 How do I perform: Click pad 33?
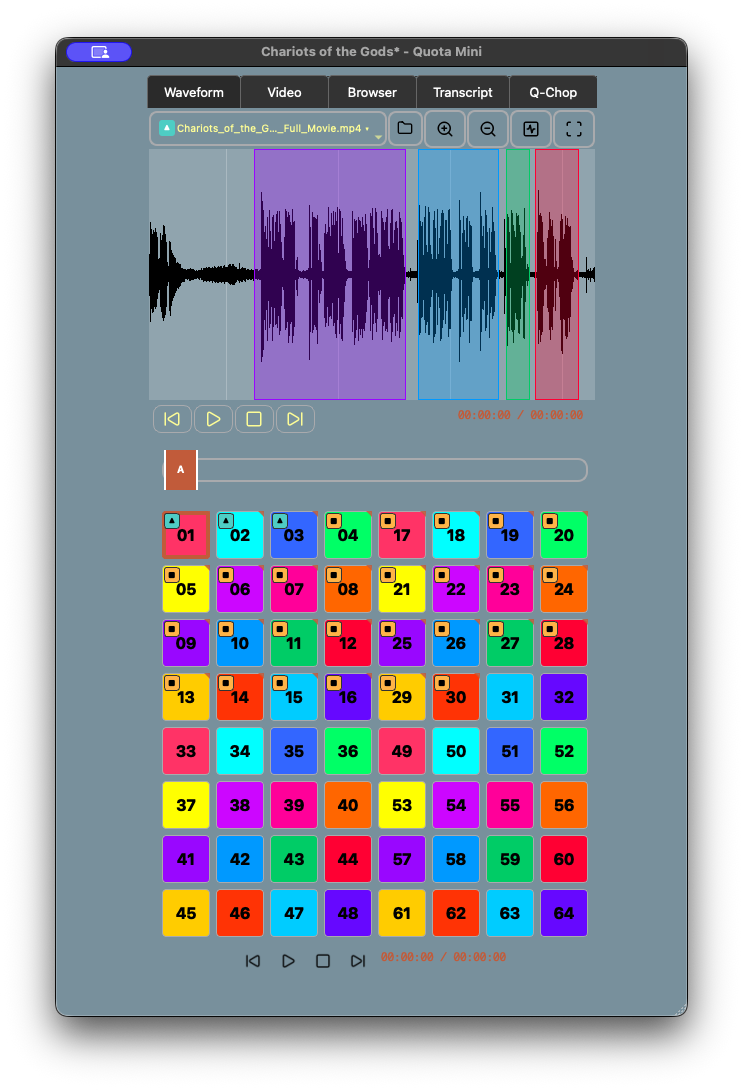click(186, 751)
